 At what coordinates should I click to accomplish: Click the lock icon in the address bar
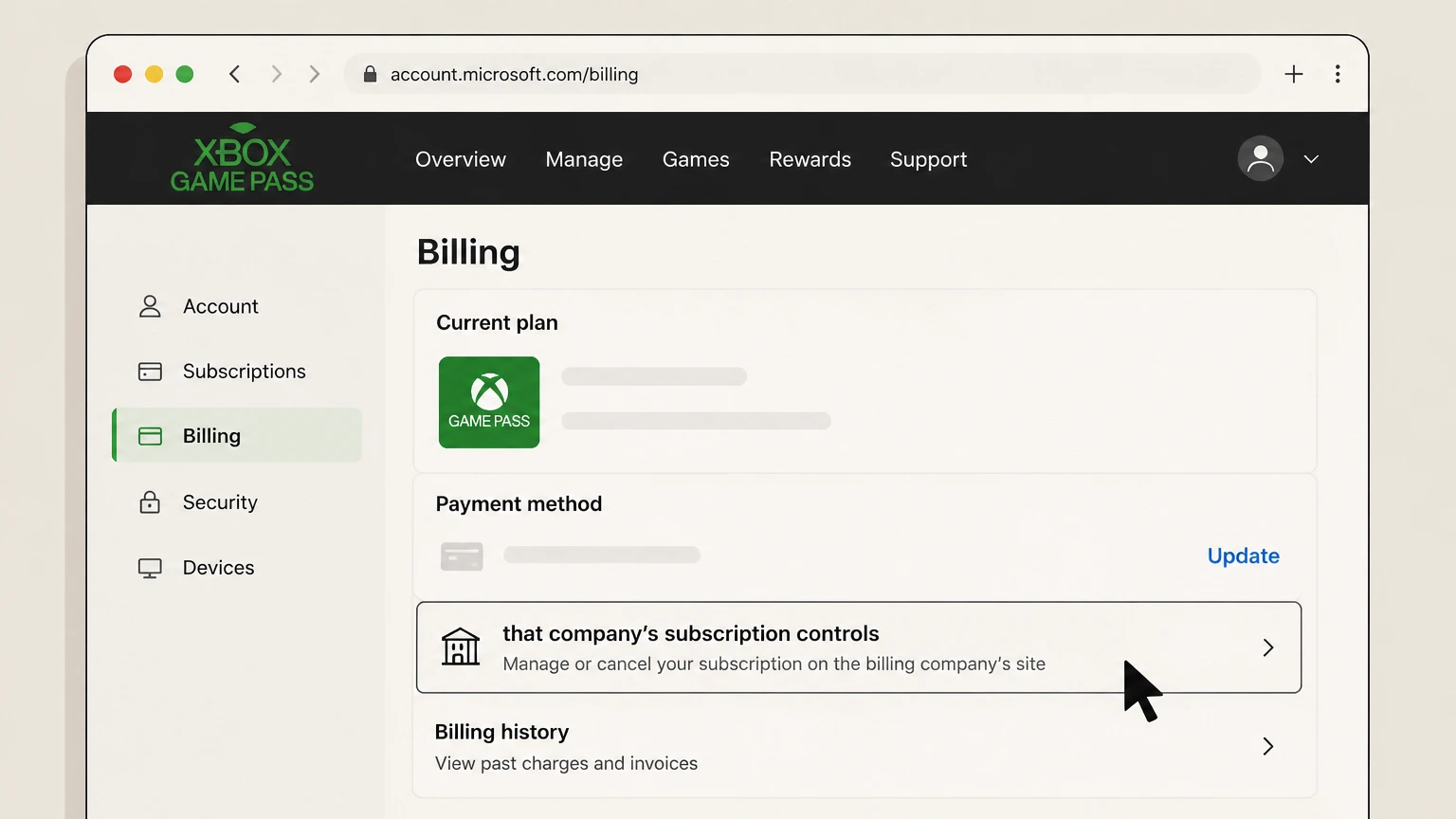[x=371, y=74]
